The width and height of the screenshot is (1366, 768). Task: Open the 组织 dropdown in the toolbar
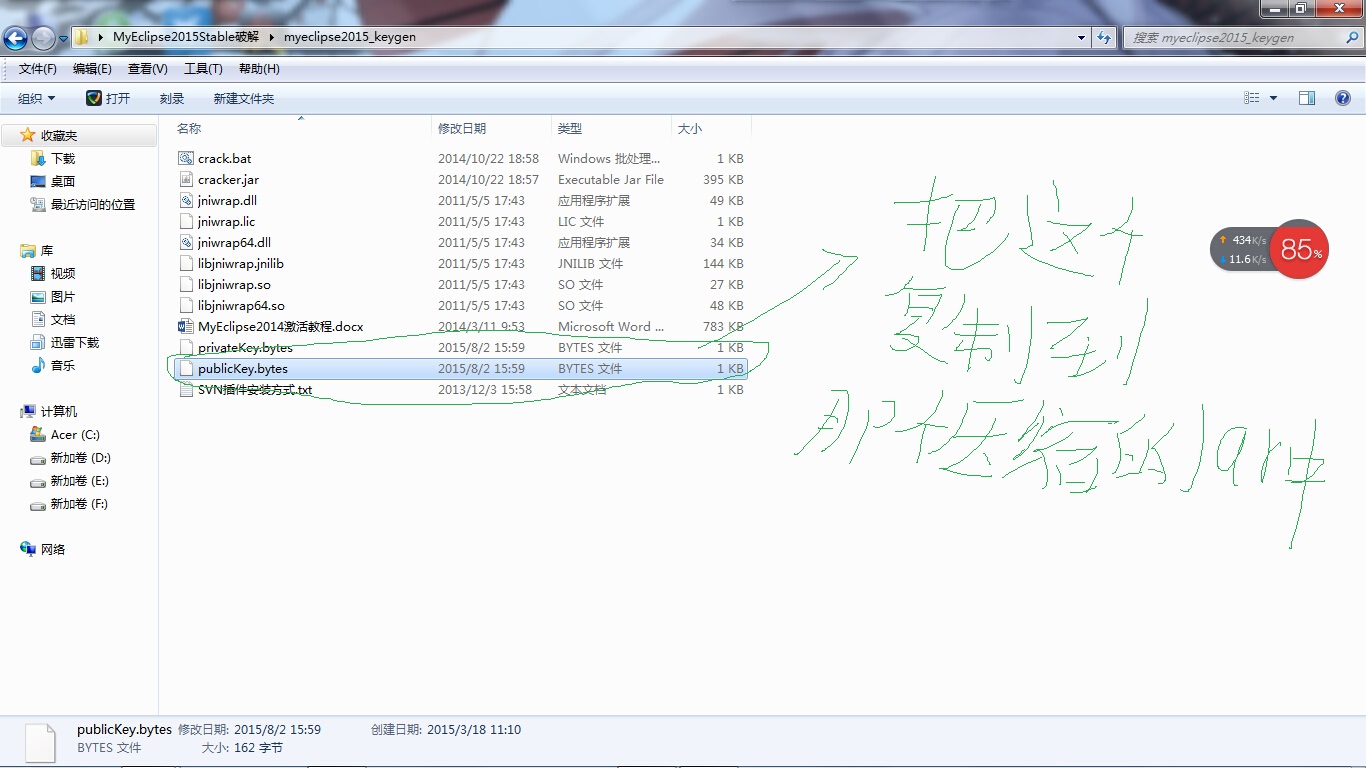pos(37,98)
